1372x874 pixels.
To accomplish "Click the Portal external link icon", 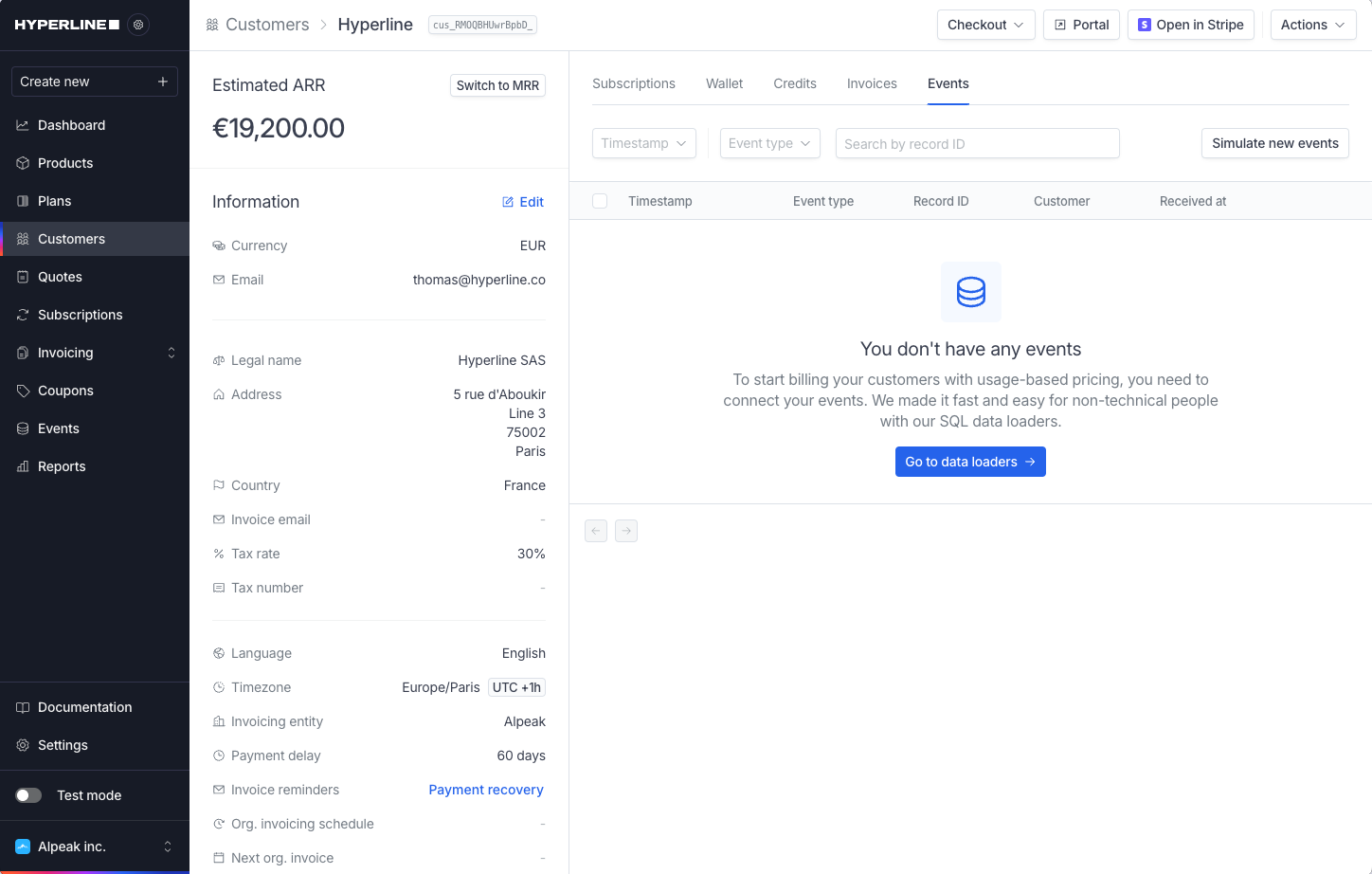I will (x=1060, y=25).
